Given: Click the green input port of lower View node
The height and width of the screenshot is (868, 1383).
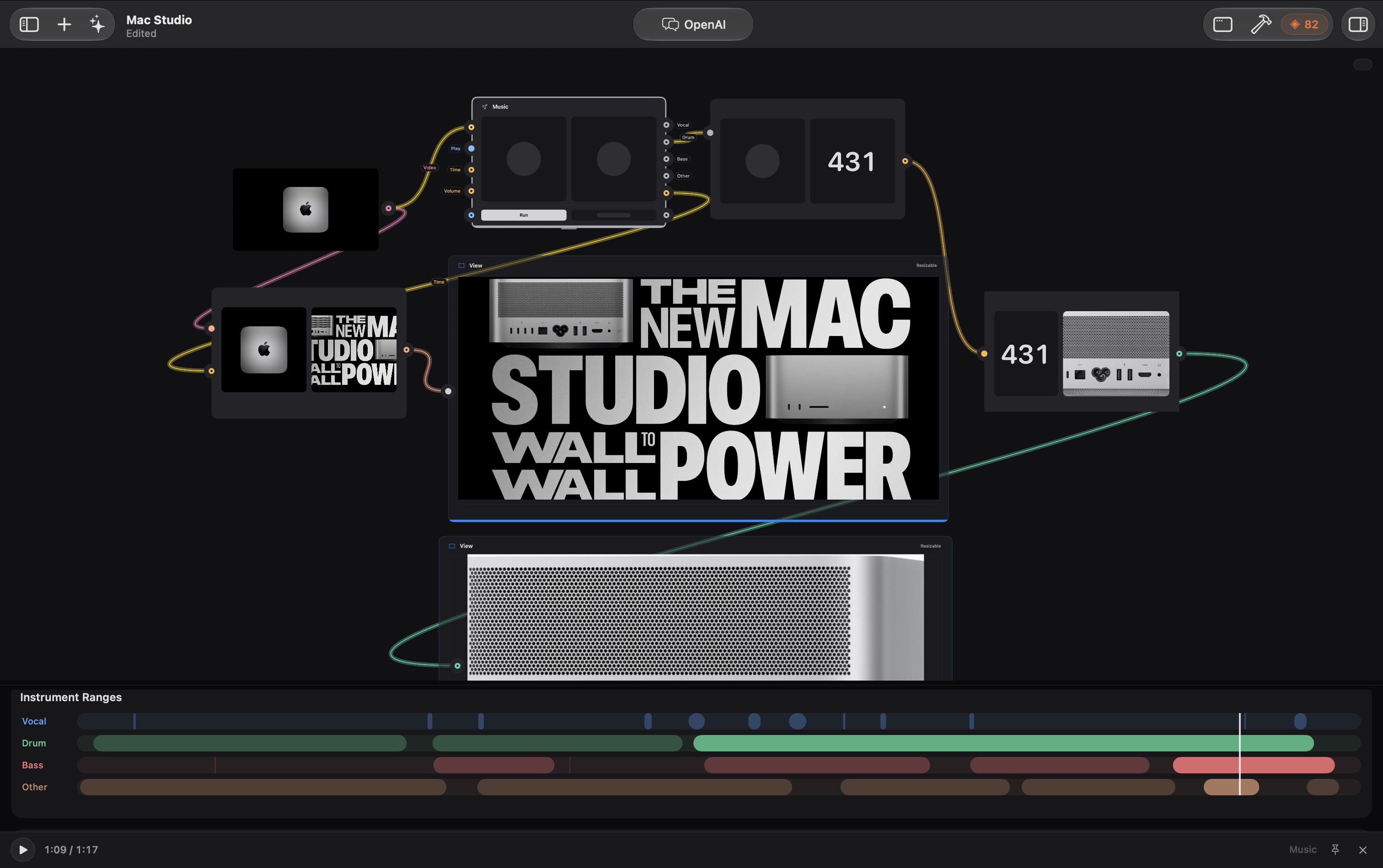Looking at the screenshot, I should 457,666.
